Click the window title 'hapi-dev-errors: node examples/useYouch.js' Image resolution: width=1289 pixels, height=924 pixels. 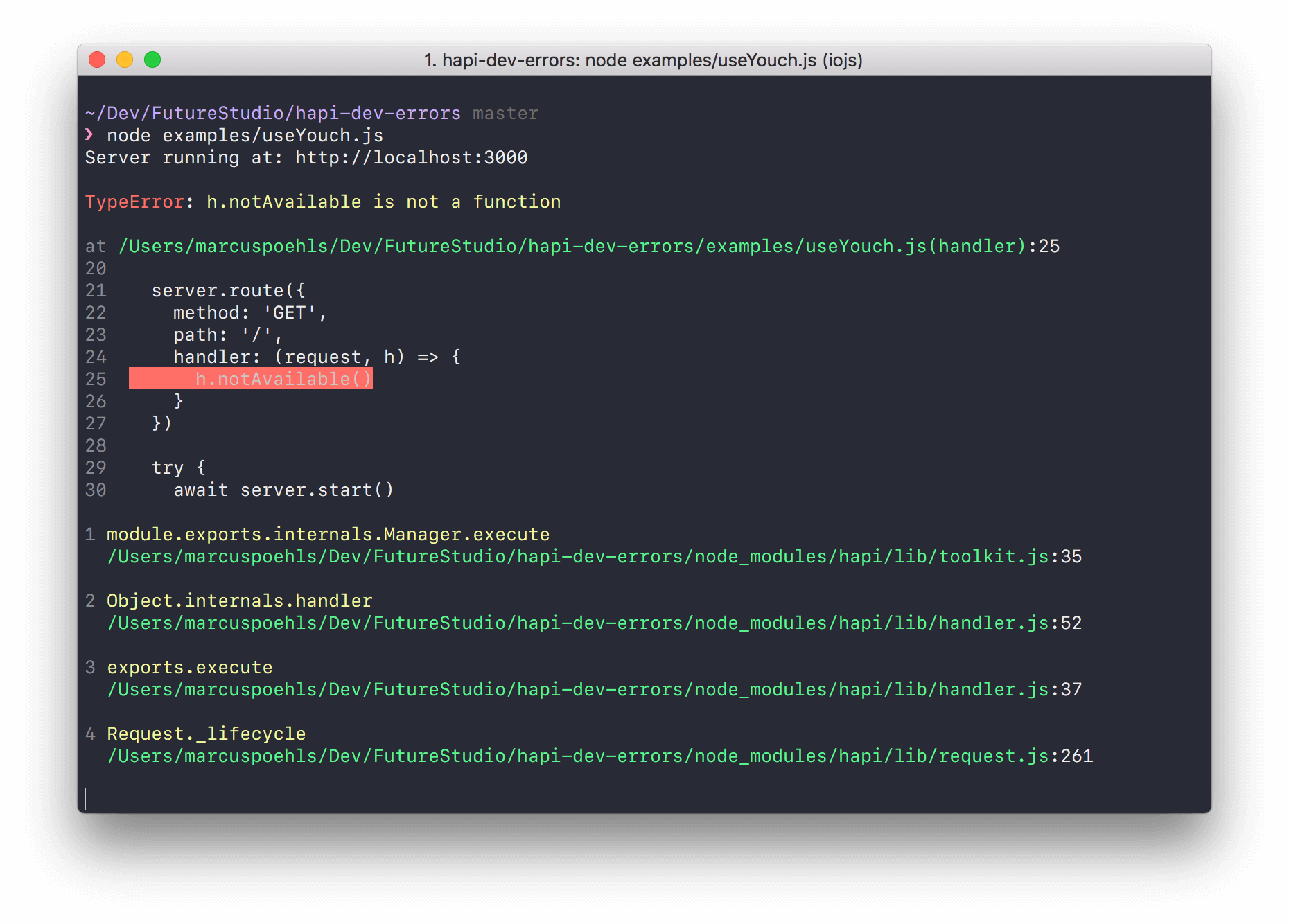(643, 60)
